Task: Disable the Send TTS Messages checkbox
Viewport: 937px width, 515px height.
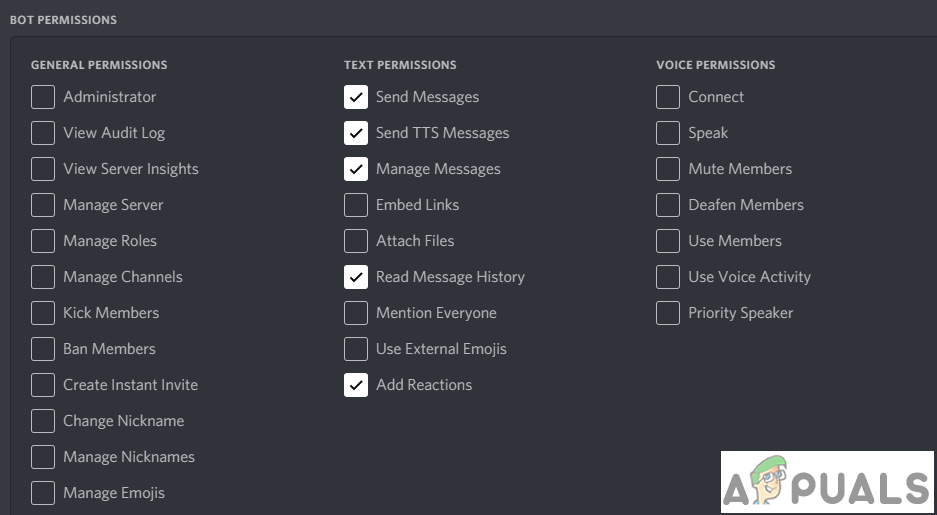Action: tap(356, 133)
